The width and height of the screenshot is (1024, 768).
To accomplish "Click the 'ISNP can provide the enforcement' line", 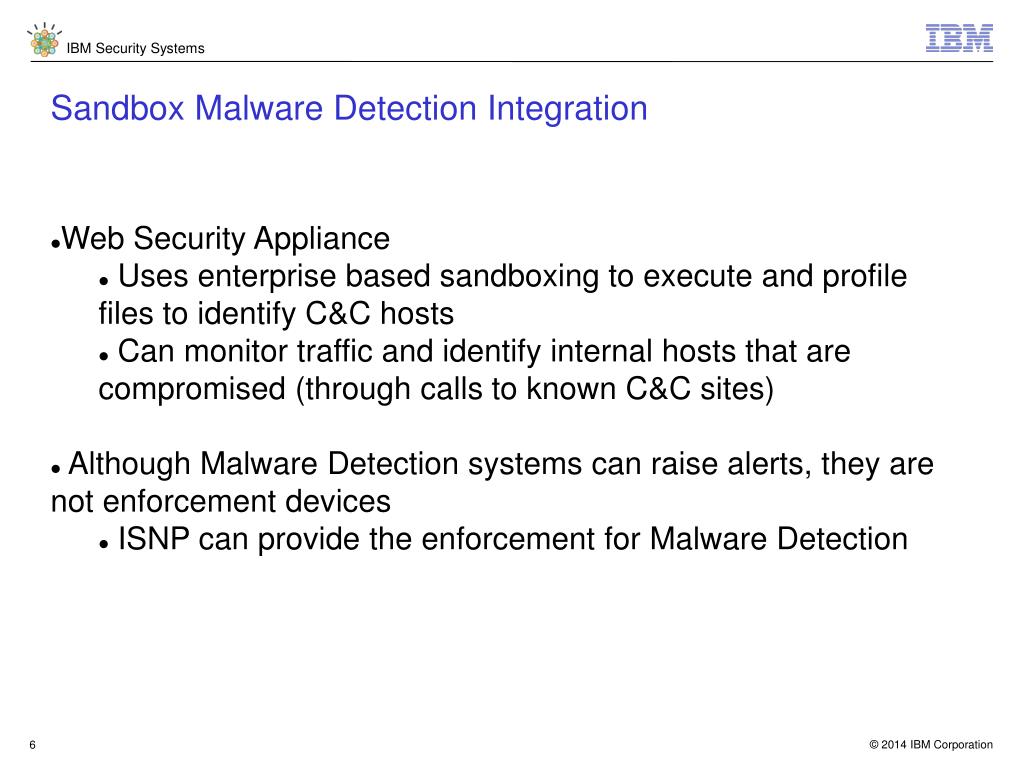I will (513, 539).
